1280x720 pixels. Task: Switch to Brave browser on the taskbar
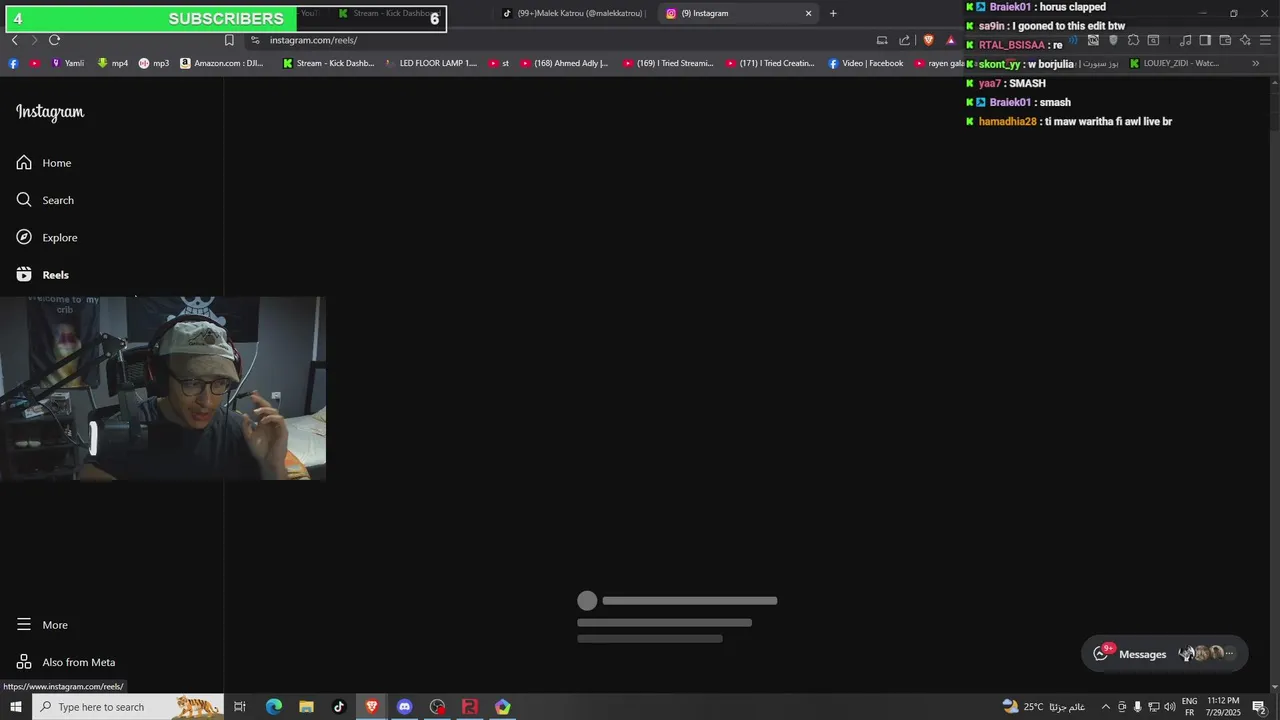(x=372, y=707)
